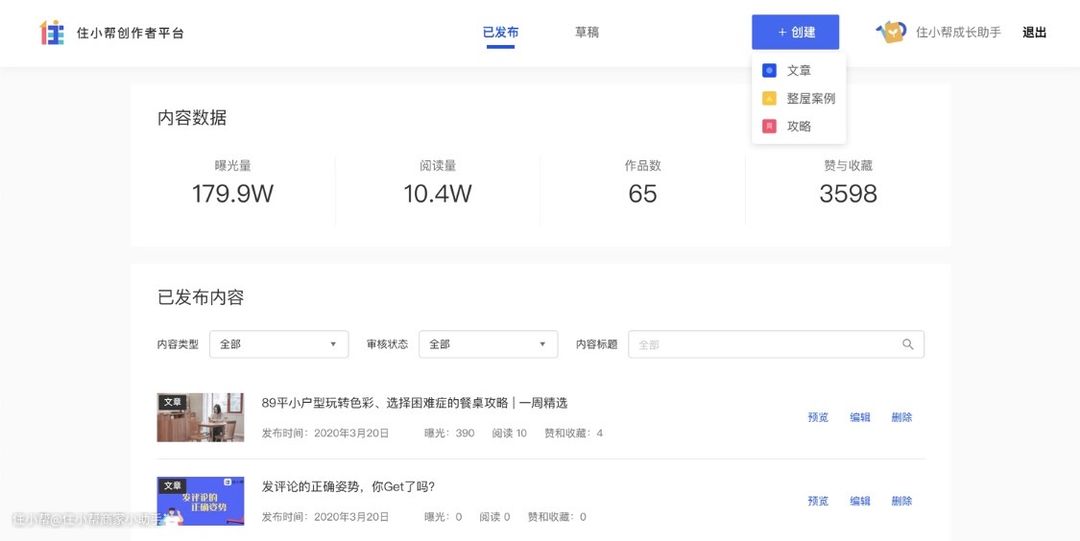This screenshot has height=541, width=1080.
Task: Click 退出 to log out
Action: click(x=1034, y=32)
